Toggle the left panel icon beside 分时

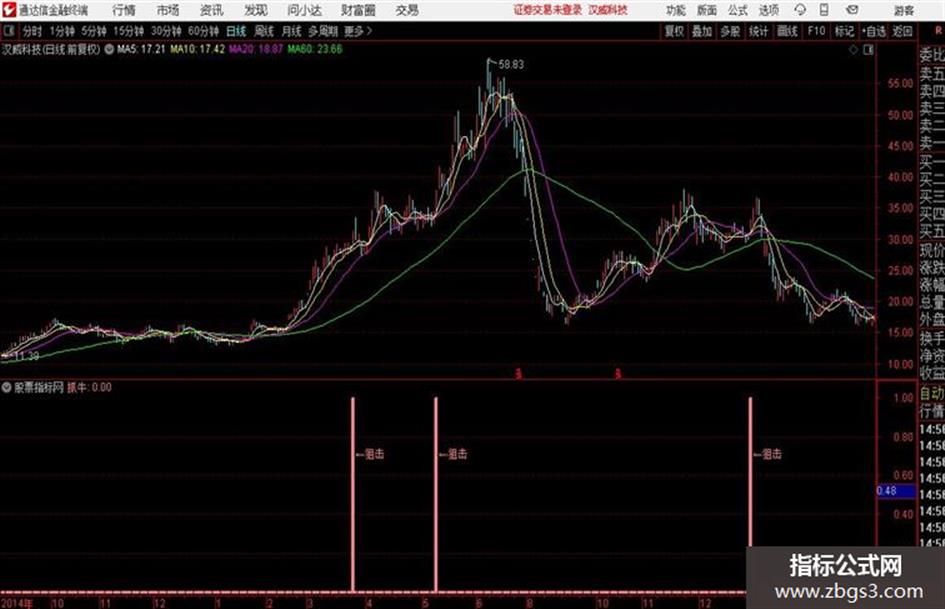8,31
